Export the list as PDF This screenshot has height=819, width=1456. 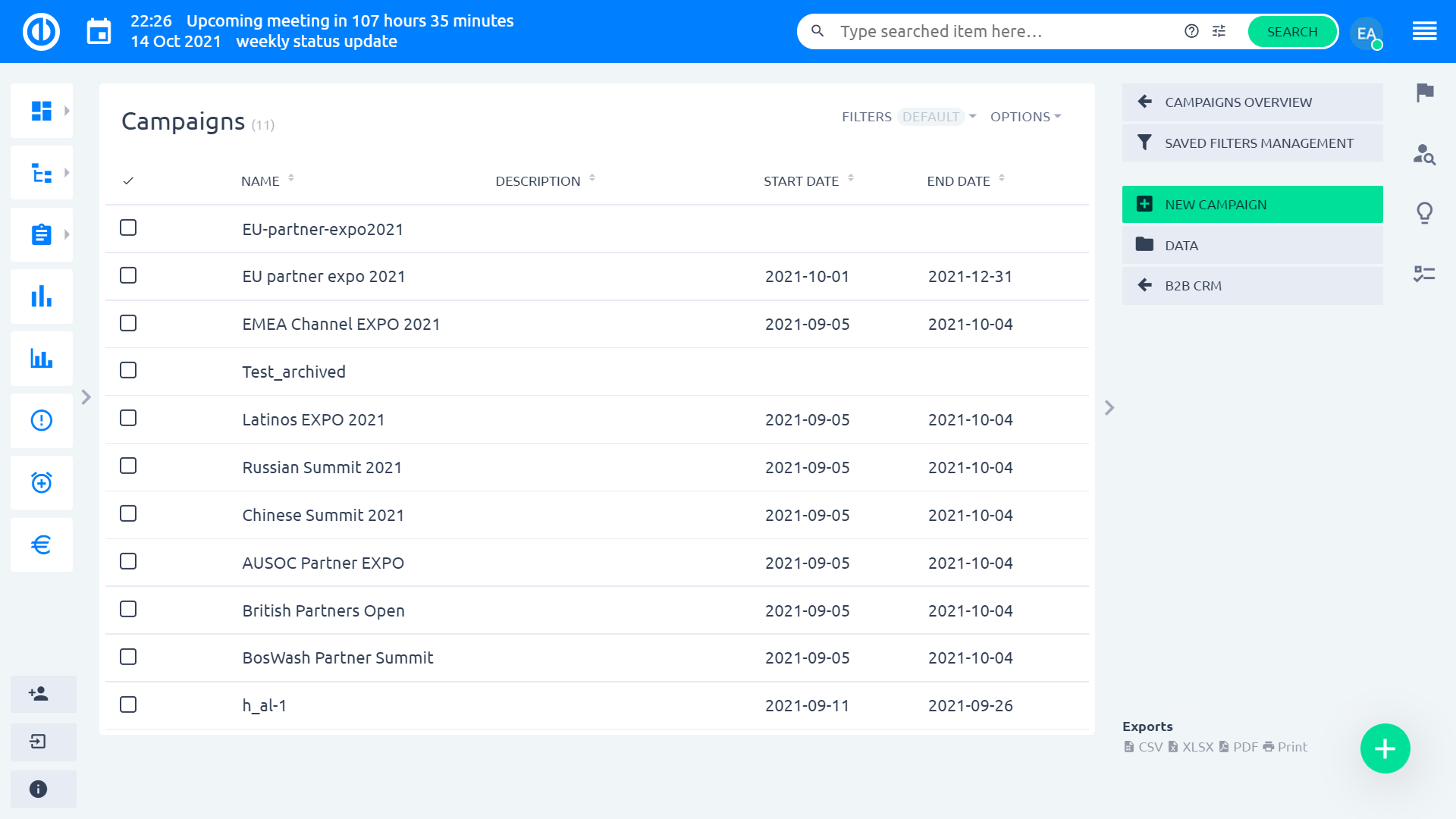1238,747
